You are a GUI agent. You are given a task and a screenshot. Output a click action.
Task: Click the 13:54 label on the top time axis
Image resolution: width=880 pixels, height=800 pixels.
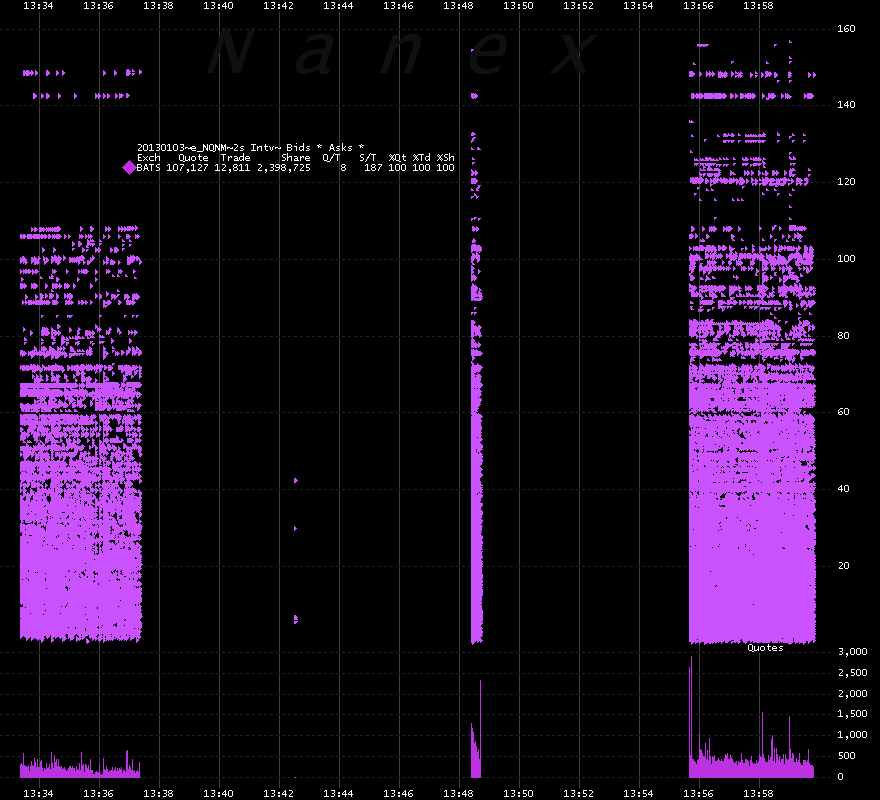(638, 6)
